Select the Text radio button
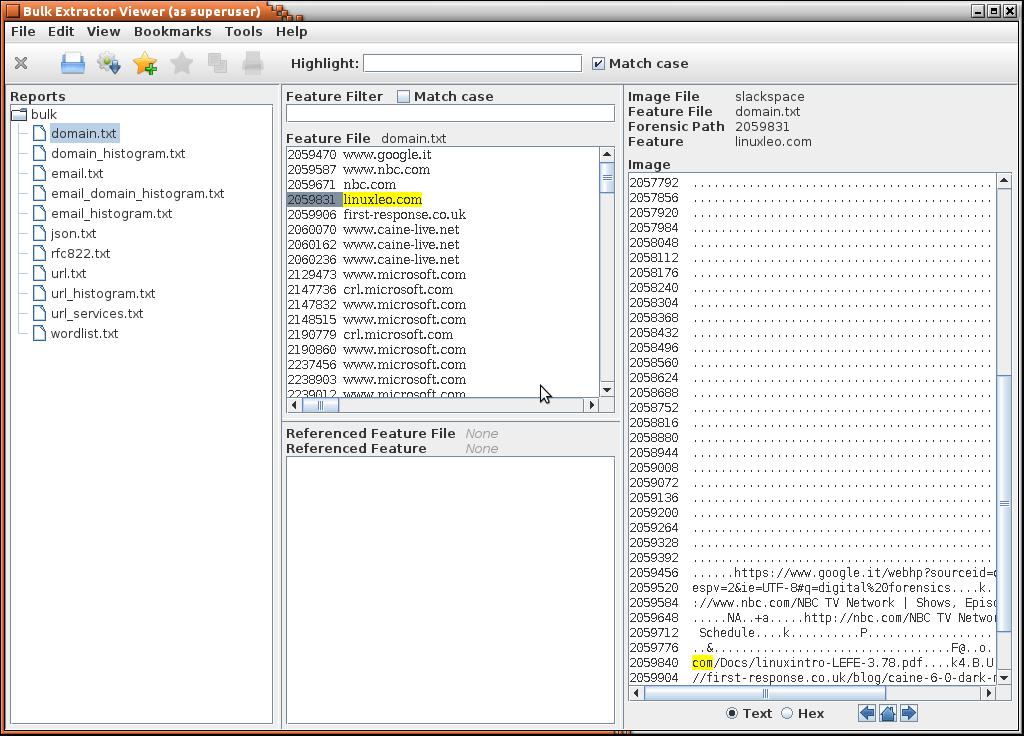The image size is (1024, 736). [x=732, y=713]
